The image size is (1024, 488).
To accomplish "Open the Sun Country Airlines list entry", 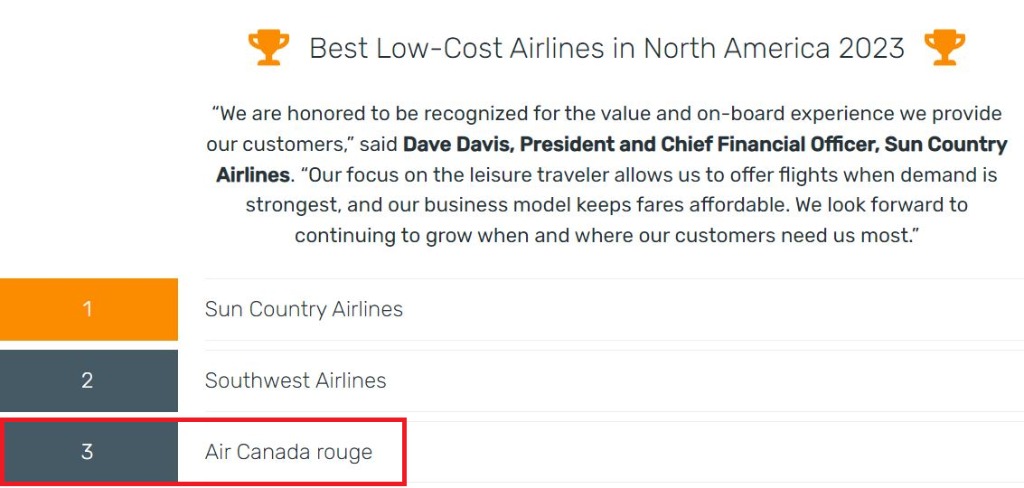I will (x=304, y=309).
